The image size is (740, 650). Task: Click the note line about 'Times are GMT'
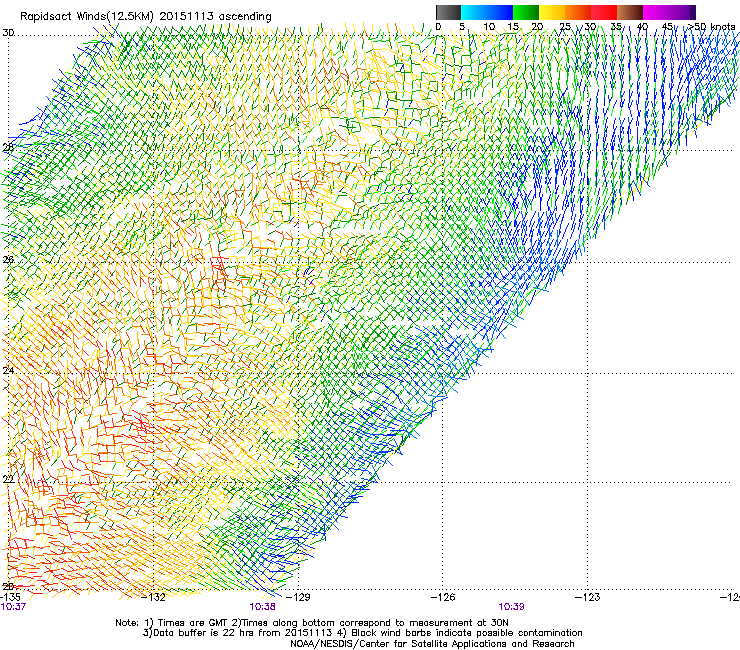coord(312,623)
